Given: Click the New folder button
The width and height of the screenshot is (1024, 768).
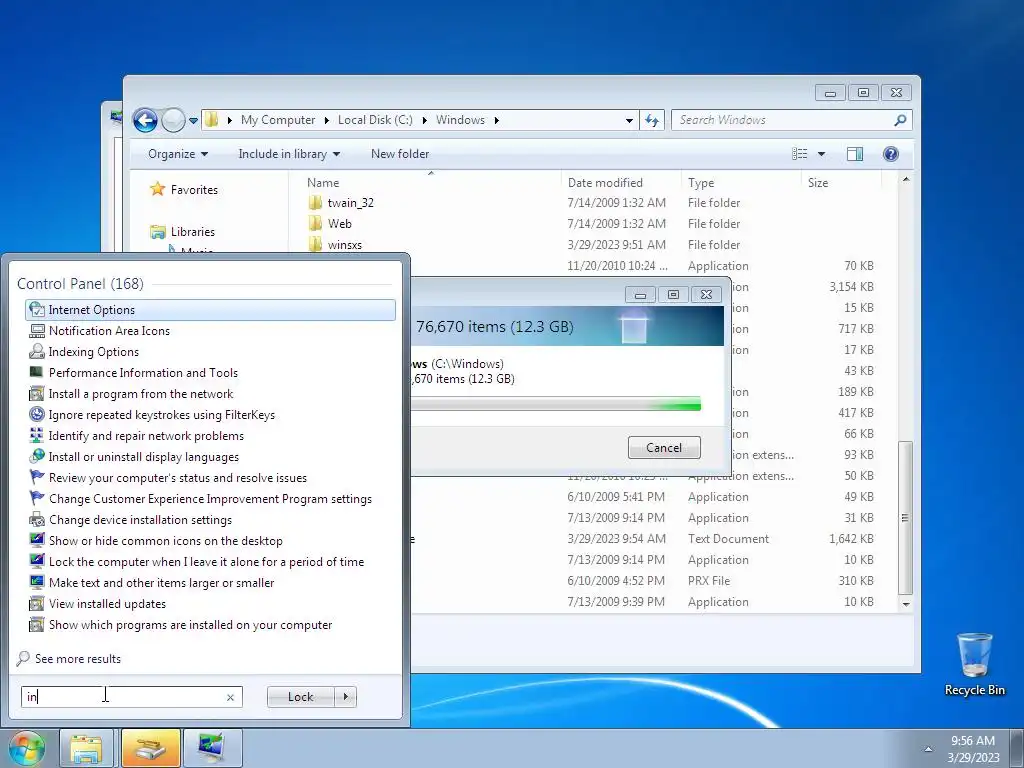Looking at the screenshot, I should point(400,154).
